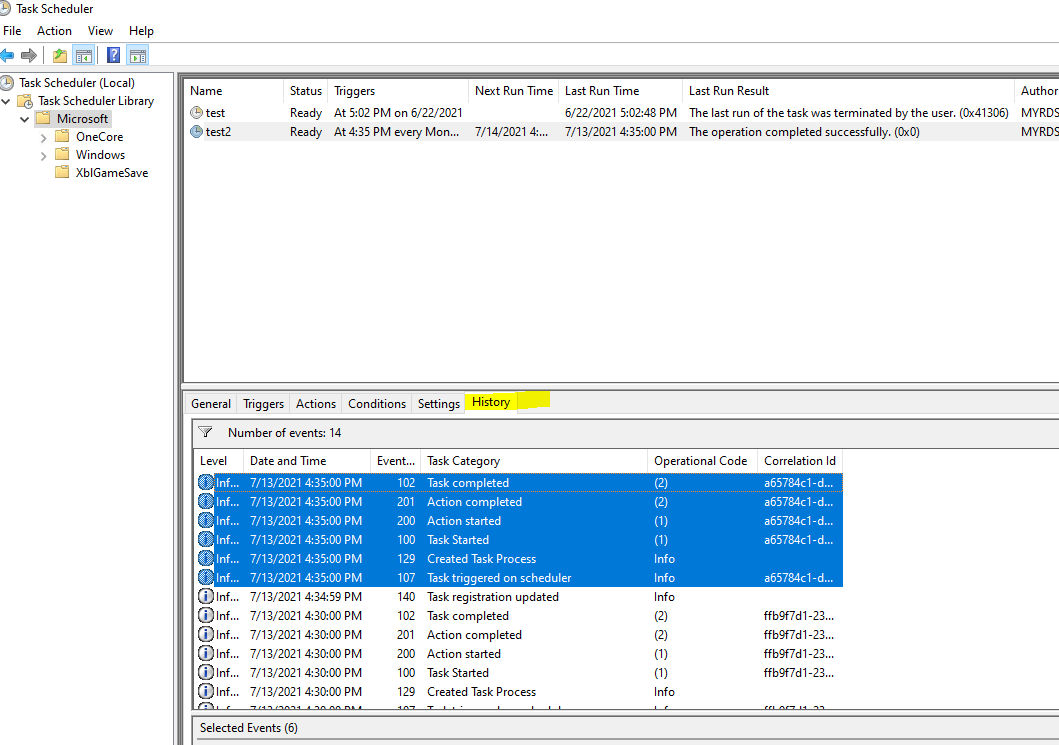Click info icon of 4:35:00 Action started event
Image resolution: width=1059 pixels, height=745 pixels.
(x=205, y=520)
